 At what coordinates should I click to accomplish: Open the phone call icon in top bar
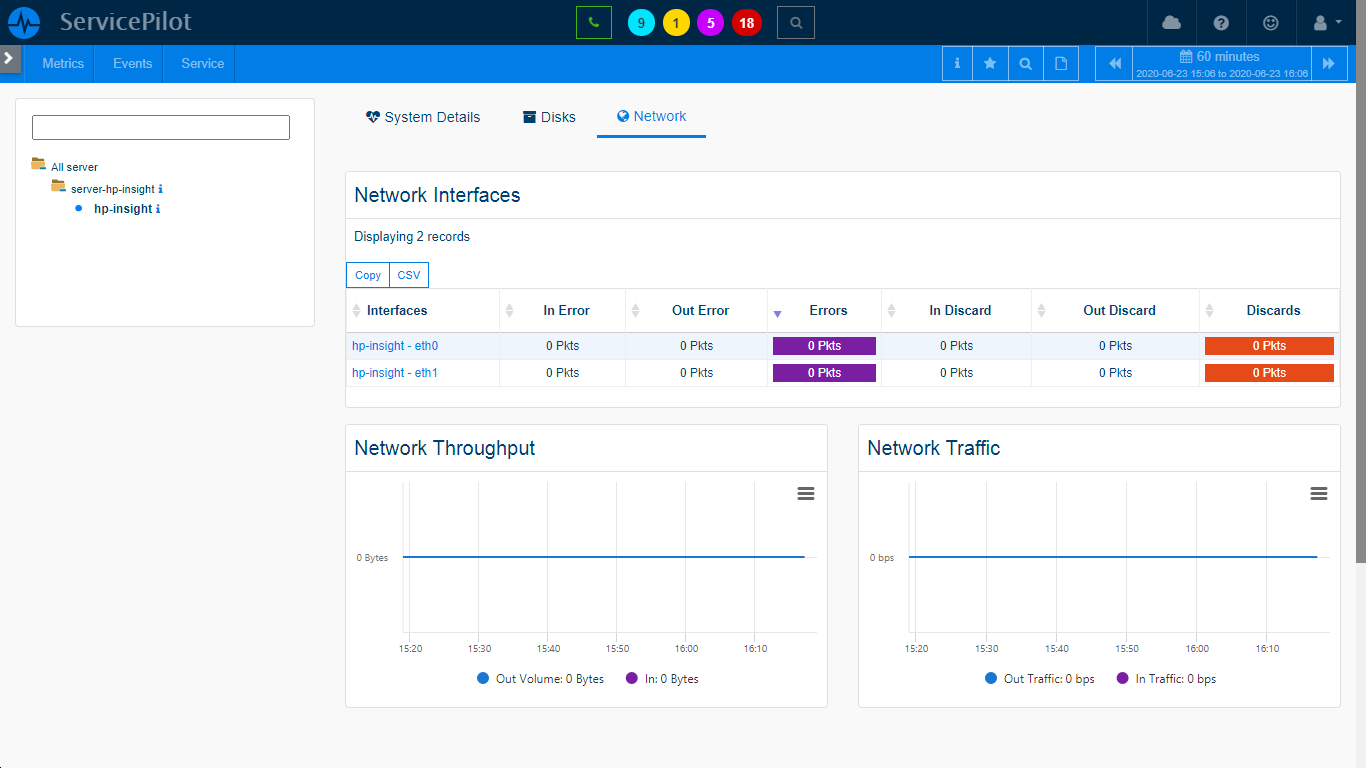click(595, 21)
